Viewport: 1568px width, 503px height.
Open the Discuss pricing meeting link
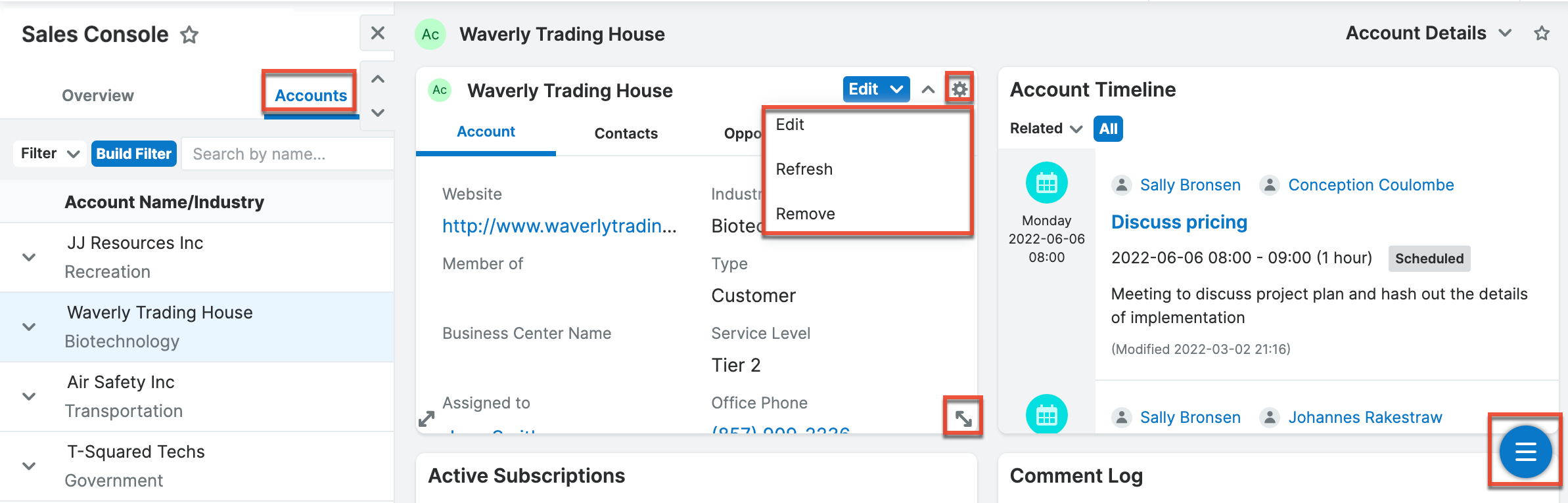(x=1179, y=222)
